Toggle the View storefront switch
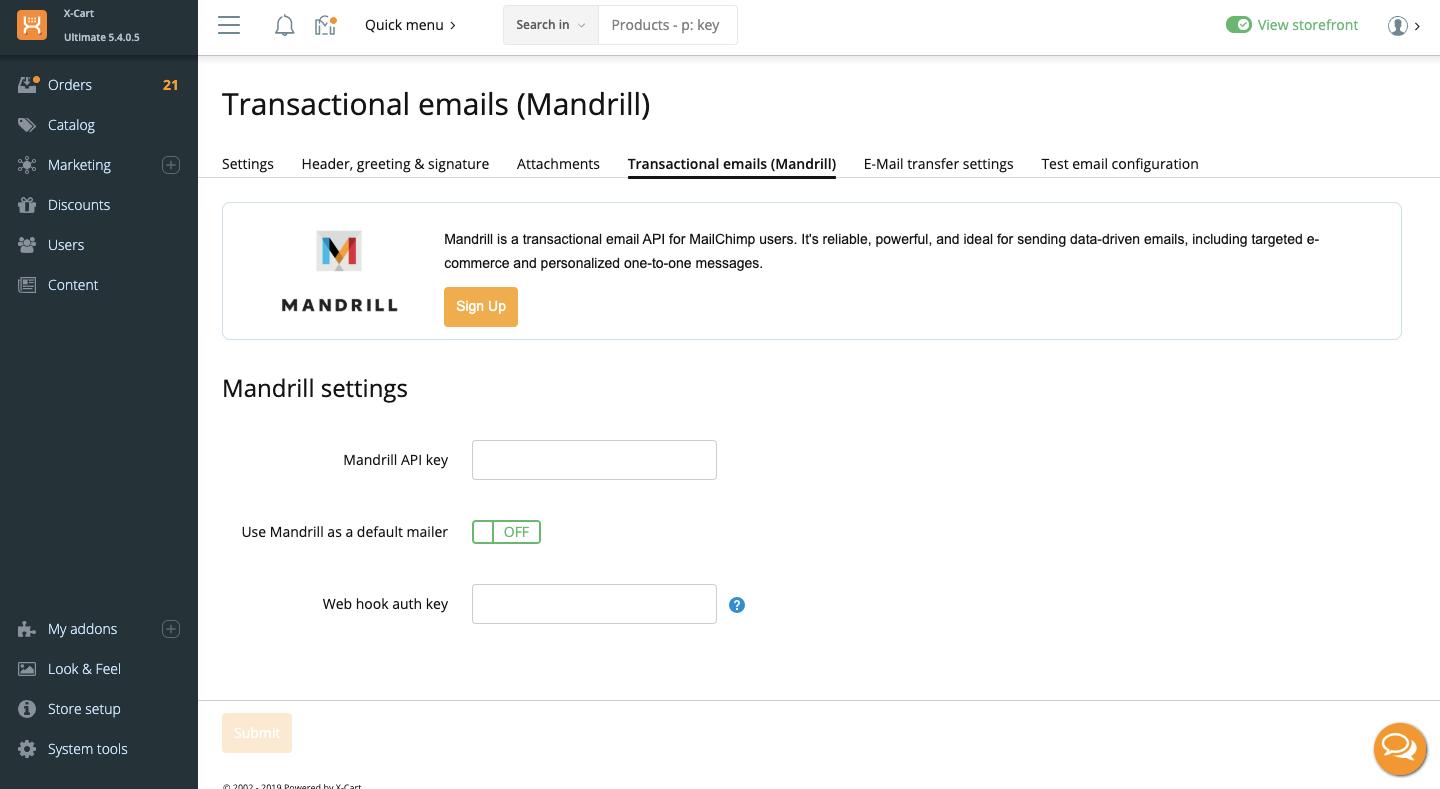1440x789 pixels. [x=1239, y=25]
